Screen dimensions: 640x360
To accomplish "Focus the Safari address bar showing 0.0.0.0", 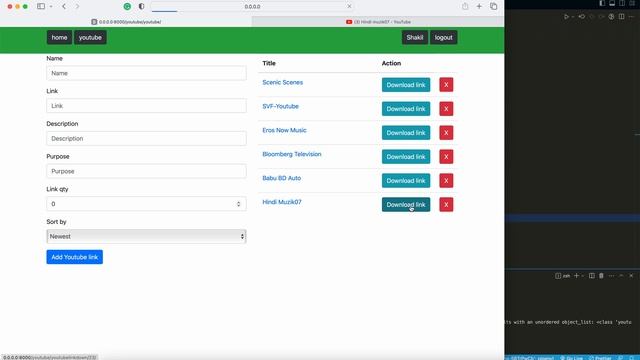I will (x=252, y=7).
